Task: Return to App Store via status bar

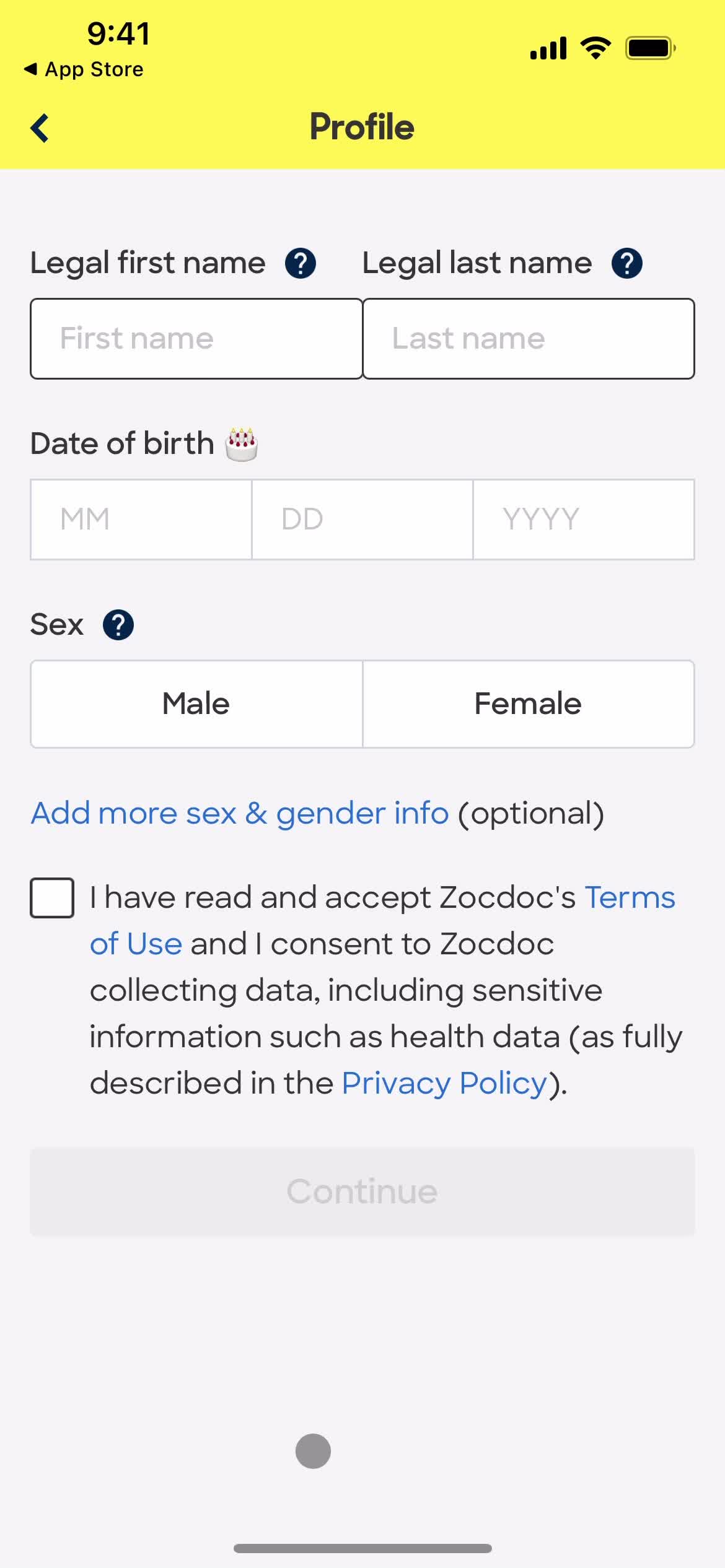Action: (84, 69)
